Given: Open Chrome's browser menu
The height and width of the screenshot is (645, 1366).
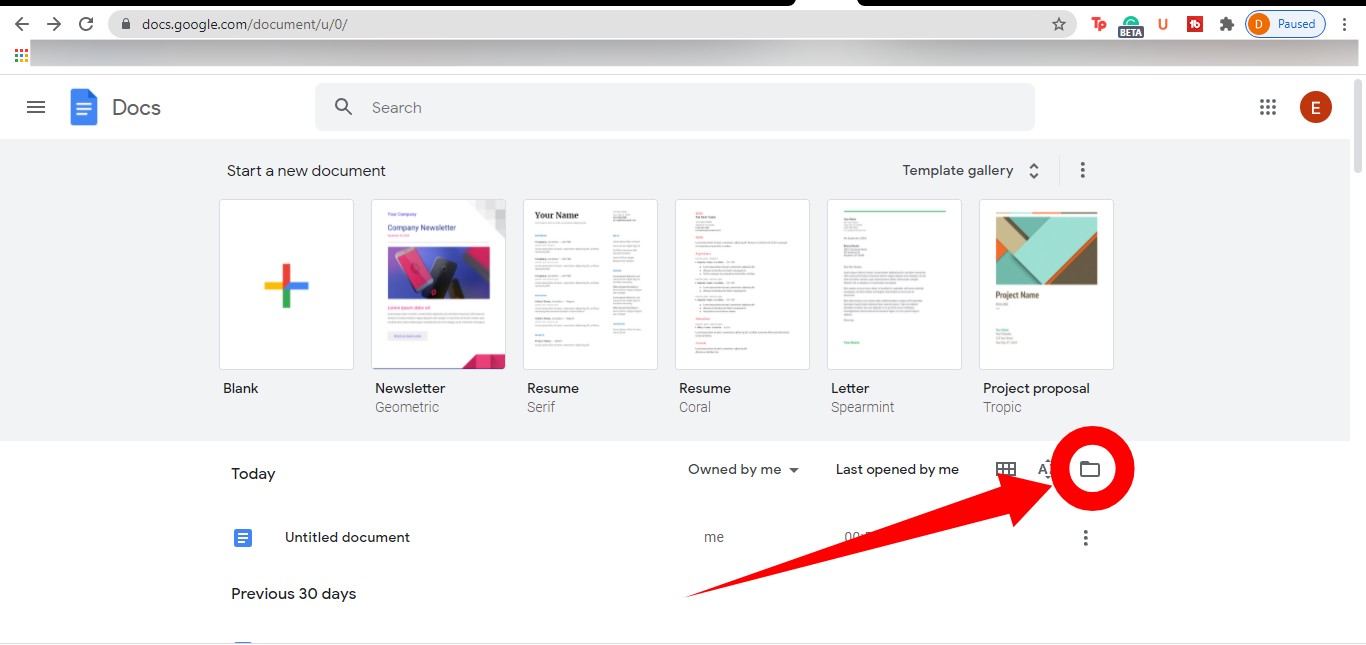Looking at the screenshot, I should (x=1345, y=23).
